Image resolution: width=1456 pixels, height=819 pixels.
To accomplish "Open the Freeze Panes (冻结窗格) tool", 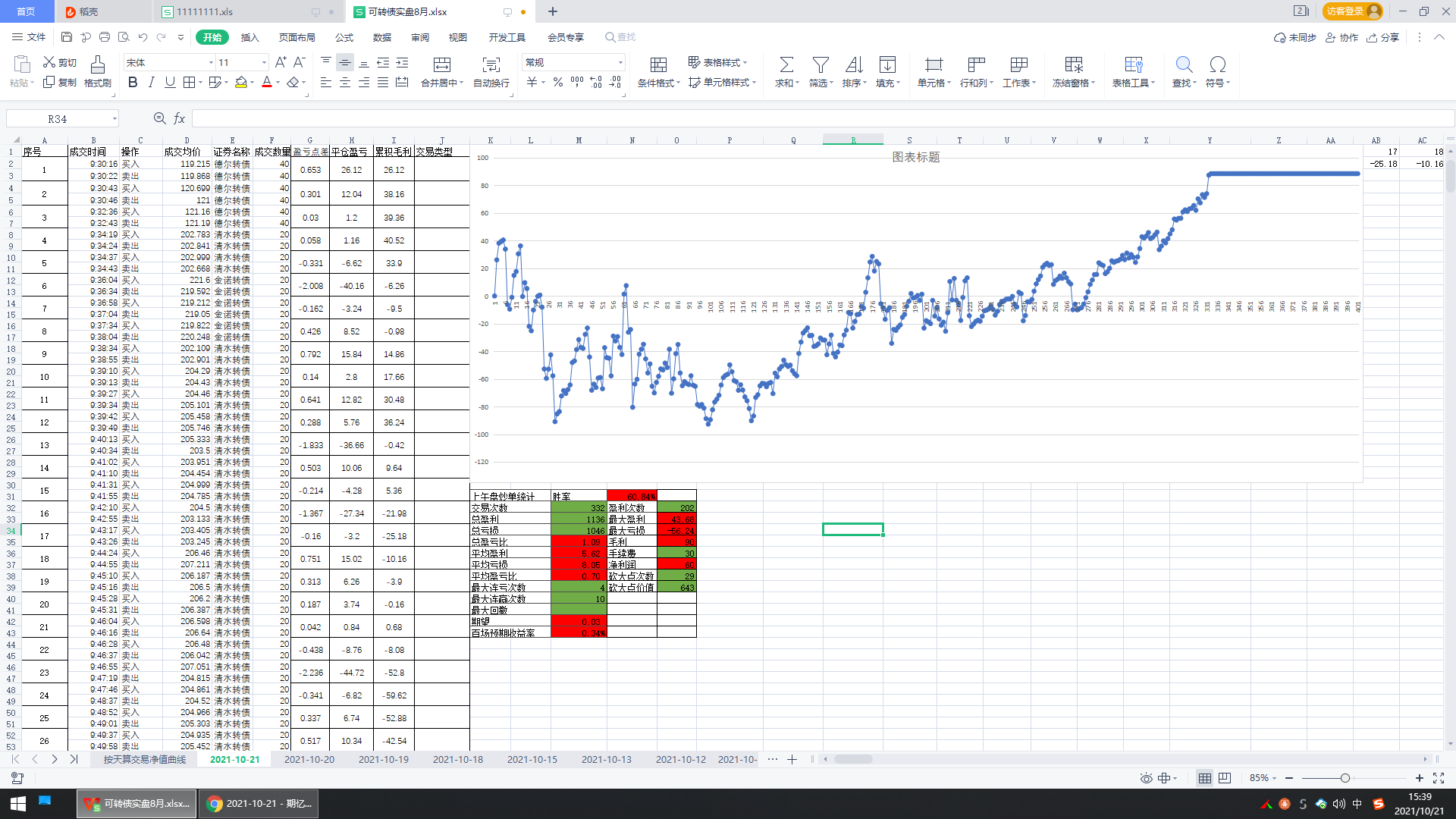I will click(x=1073, y=65).
